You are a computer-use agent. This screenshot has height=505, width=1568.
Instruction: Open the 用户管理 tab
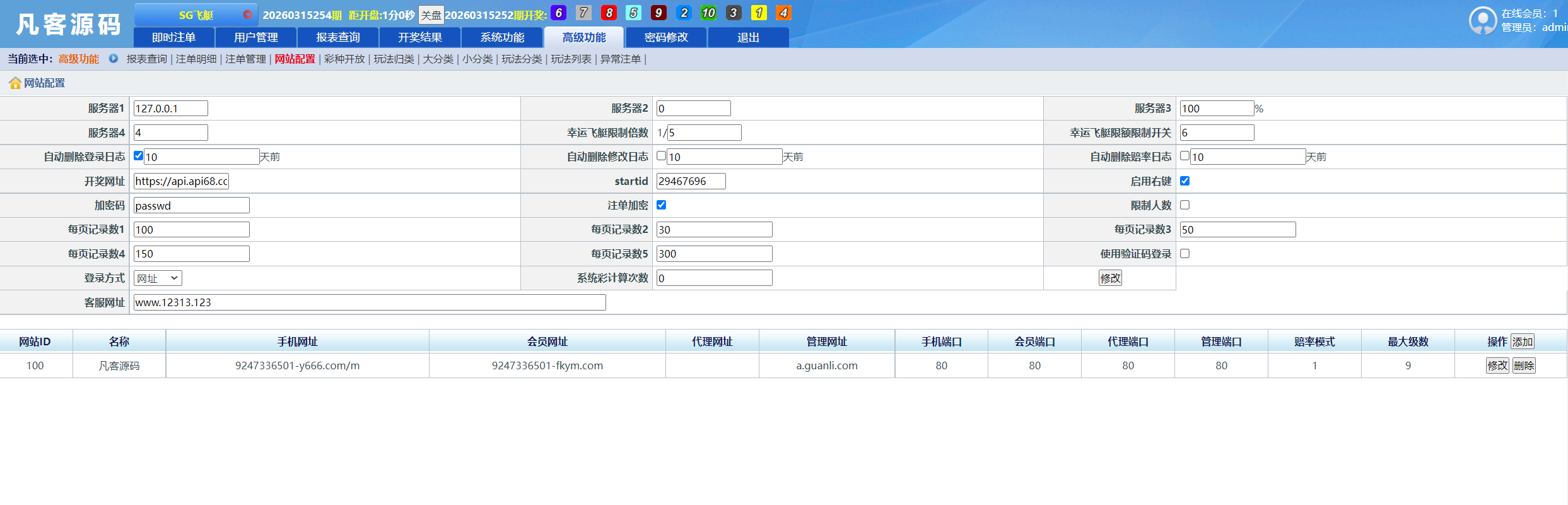pos(256,37)
